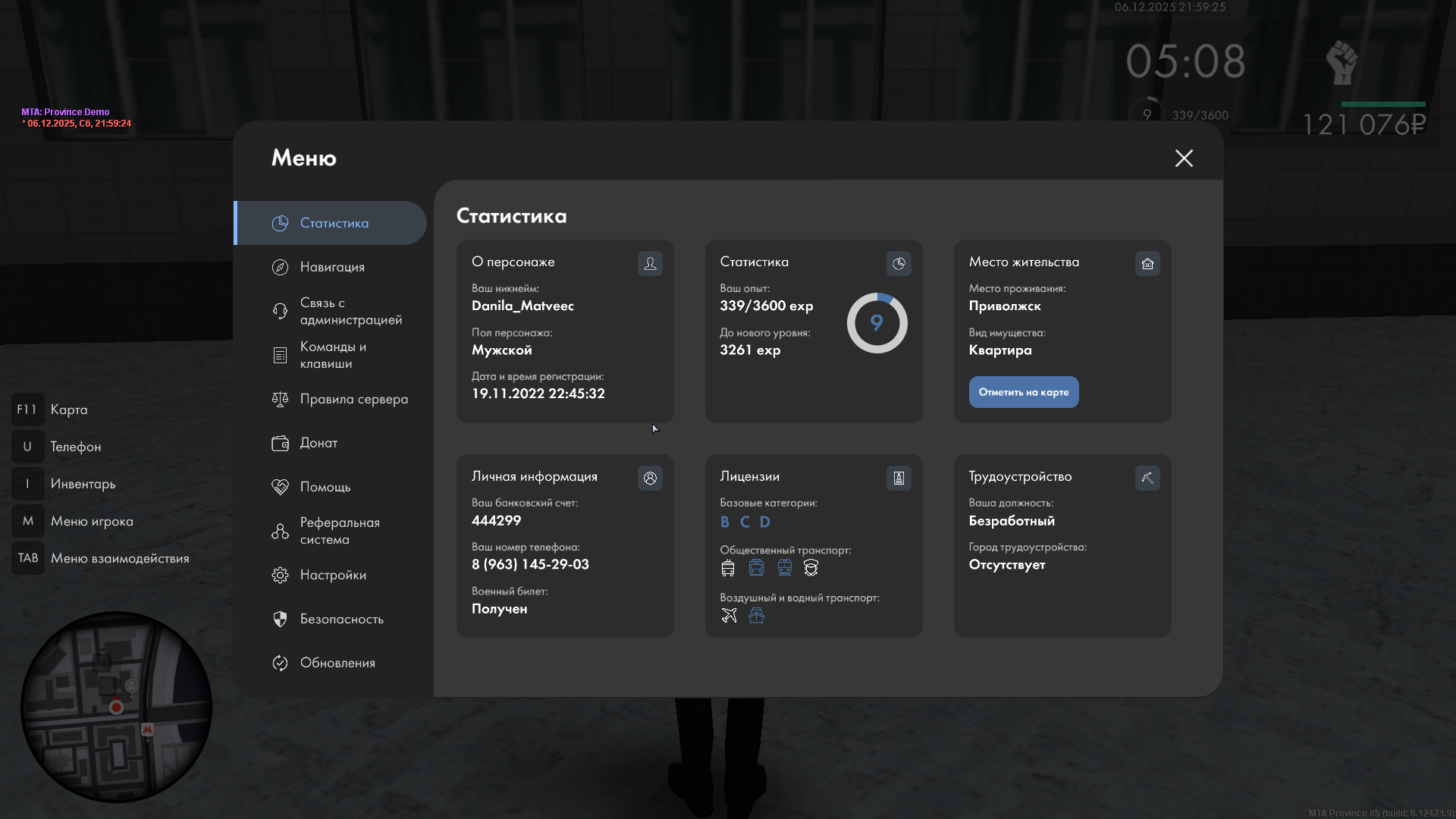Click the pie chart icon in Статистика card
Image resolution: width=1456 pixels, height=819 pixels.
click(899, 263)
